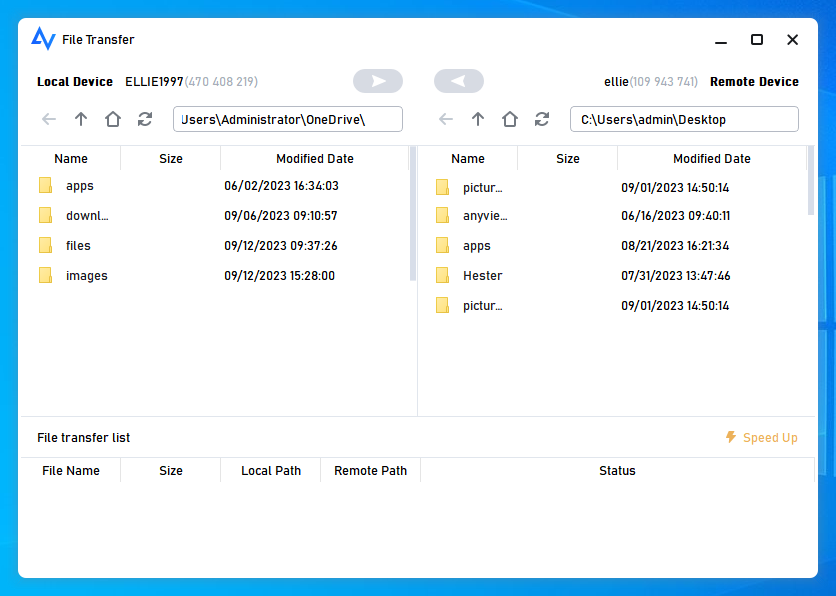Open the apps folder on the local device

pos(80,185)
